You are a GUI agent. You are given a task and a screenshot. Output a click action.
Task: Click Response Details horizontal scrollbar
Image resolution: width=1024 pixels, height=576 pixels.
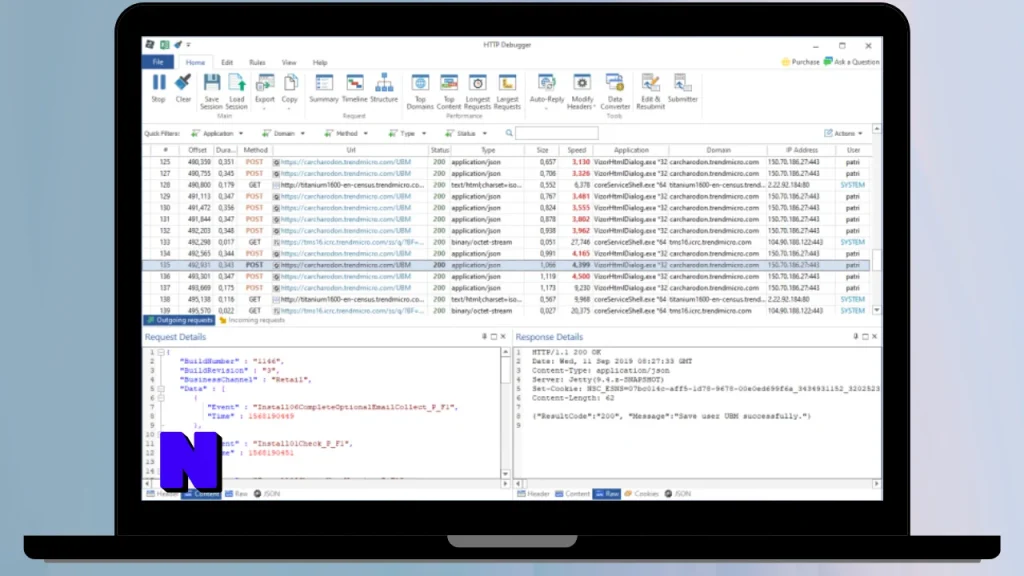pyautogui.click(x=697, y=484)
